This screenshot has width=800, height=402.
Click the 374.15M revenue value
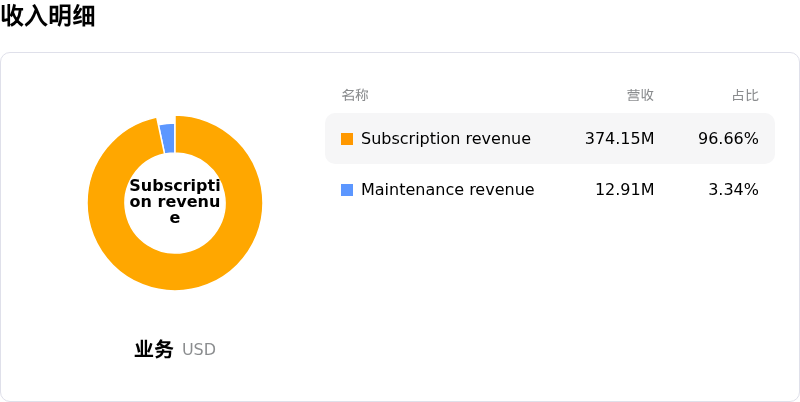point(619,139)
